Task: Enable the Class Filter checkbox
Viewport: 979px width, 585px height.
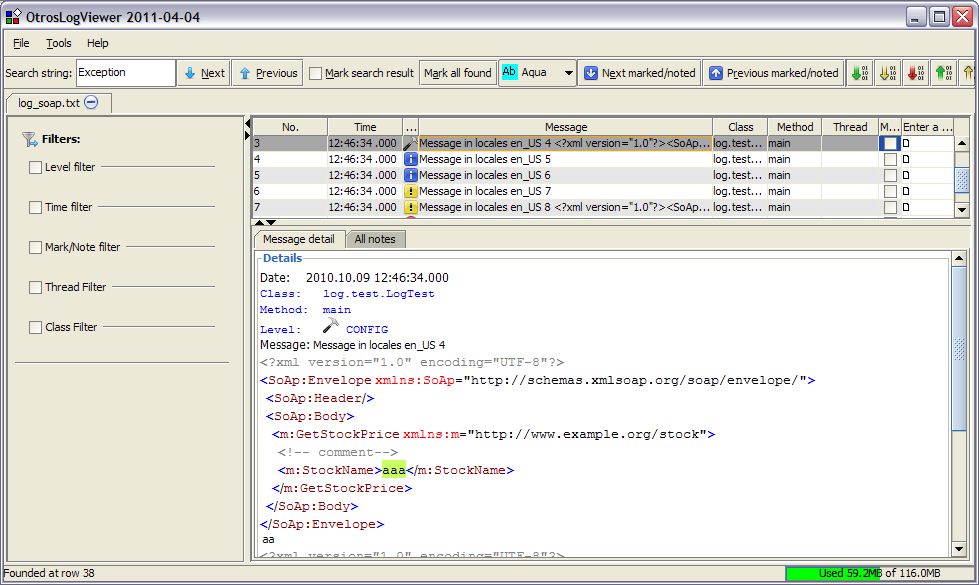Action: [36, 327]
